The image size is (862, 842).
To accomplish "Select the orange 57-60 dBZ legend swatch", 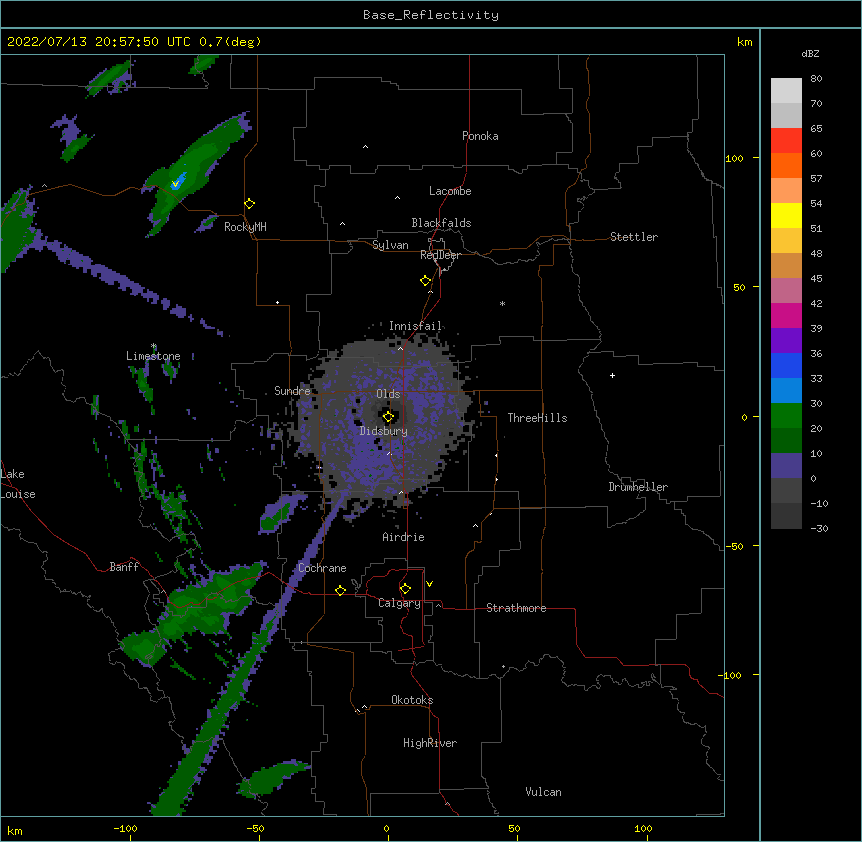I will click(786, 165).
